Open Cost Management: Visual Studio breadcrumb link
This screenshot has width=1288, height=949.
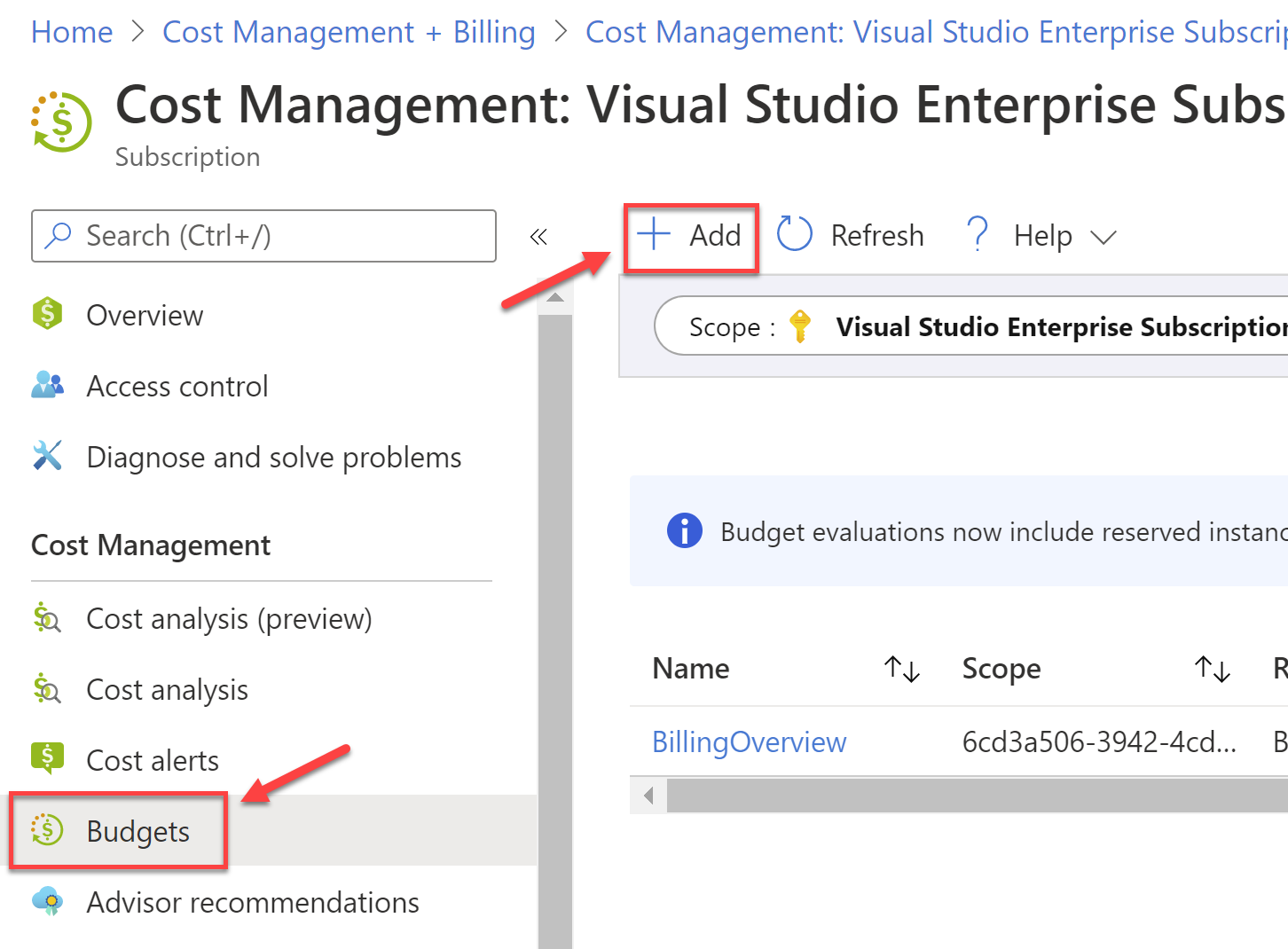pyautogui.click(x=936, y=32)
